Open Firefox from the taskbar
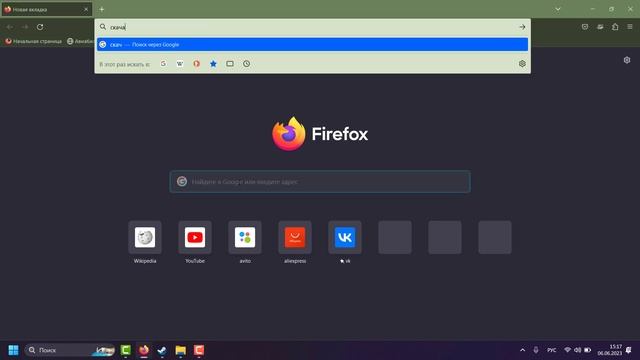Viewport: 640px width, 360px height. pos(144,350)
